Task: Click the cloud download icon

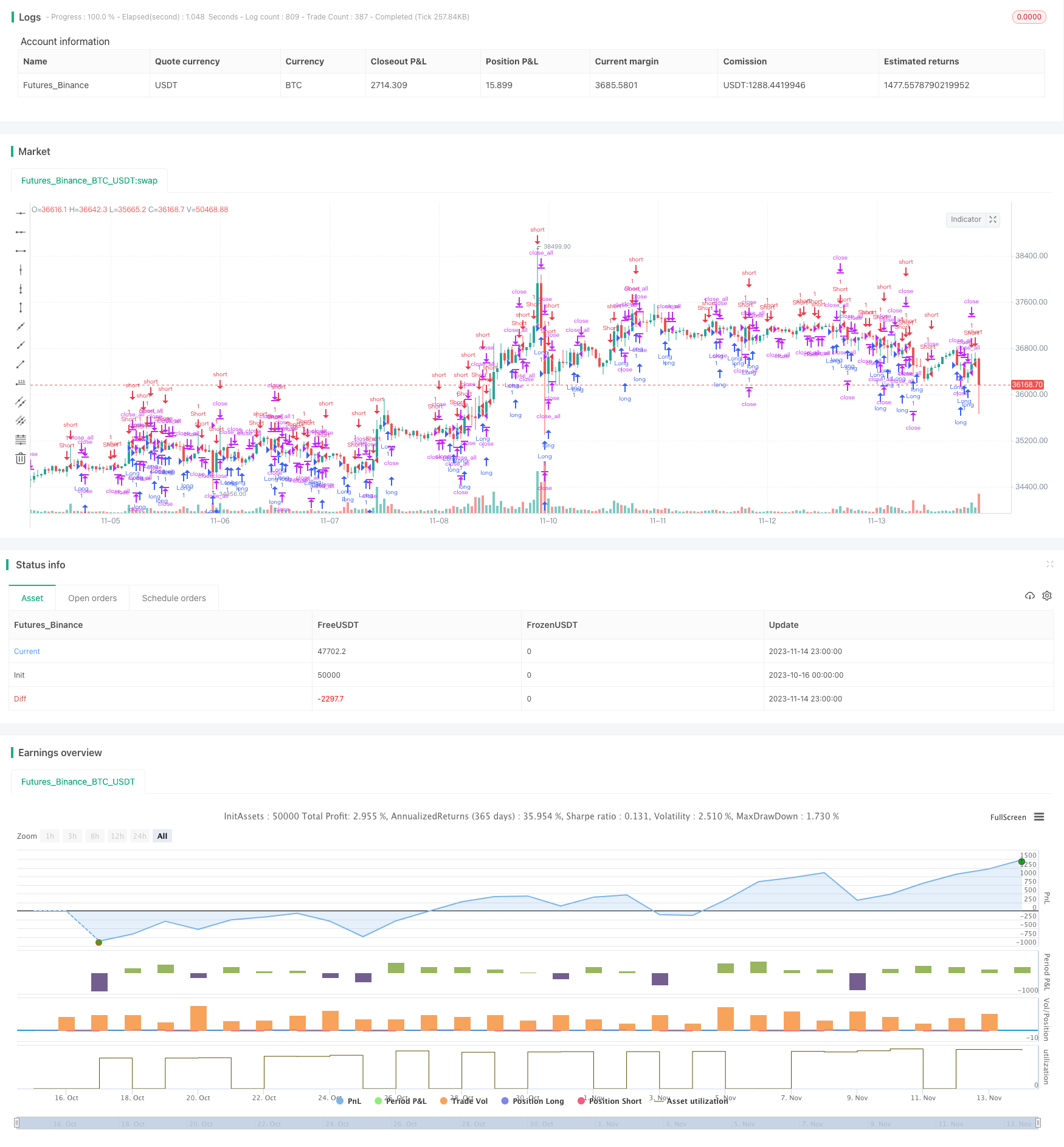Action: [1030, 596]
